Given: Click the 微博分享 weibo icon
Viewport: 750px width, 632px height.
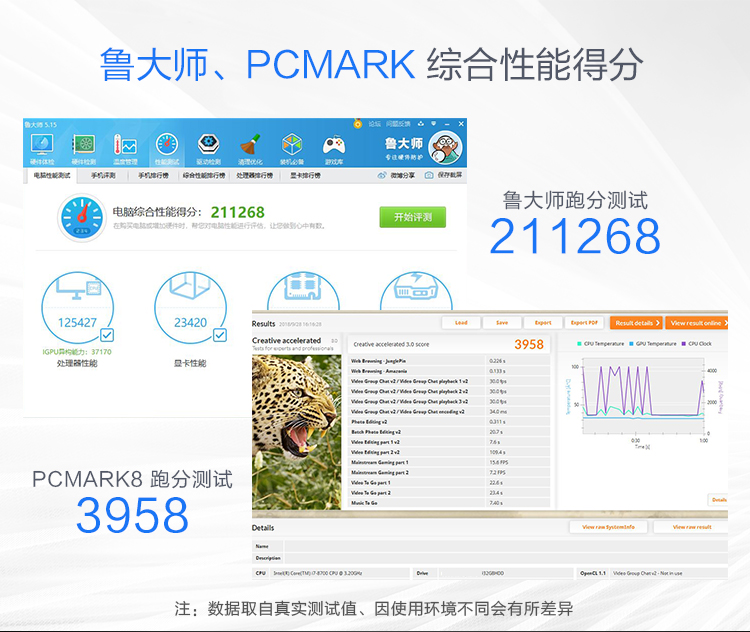Looking at the screenshot, I should (x=382, y=176).
